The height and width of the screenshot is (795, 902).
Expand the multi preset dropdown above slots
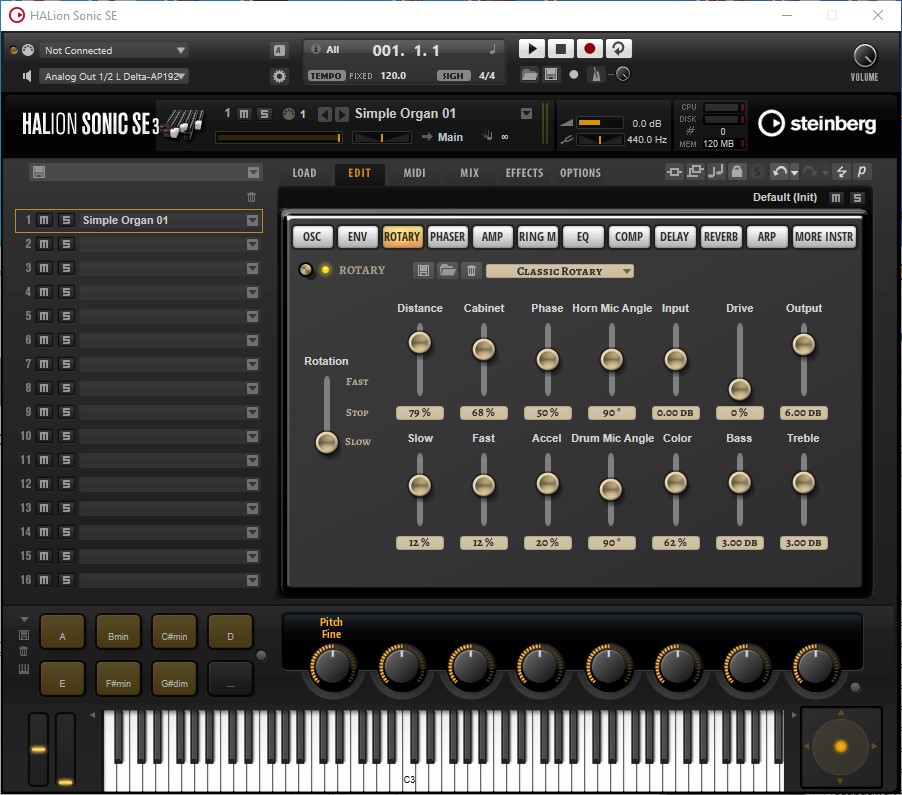[x=253, y=173]
